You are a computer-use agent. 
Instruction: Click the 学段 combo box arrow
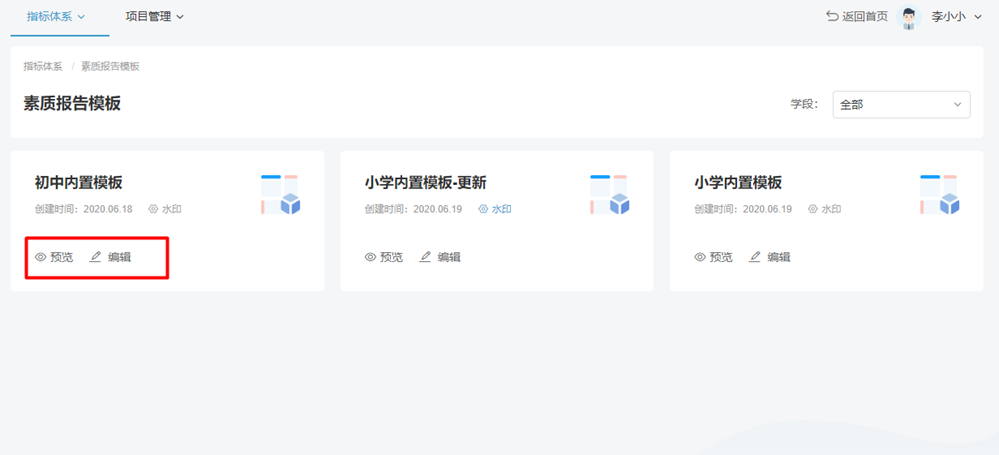point(957,105)
